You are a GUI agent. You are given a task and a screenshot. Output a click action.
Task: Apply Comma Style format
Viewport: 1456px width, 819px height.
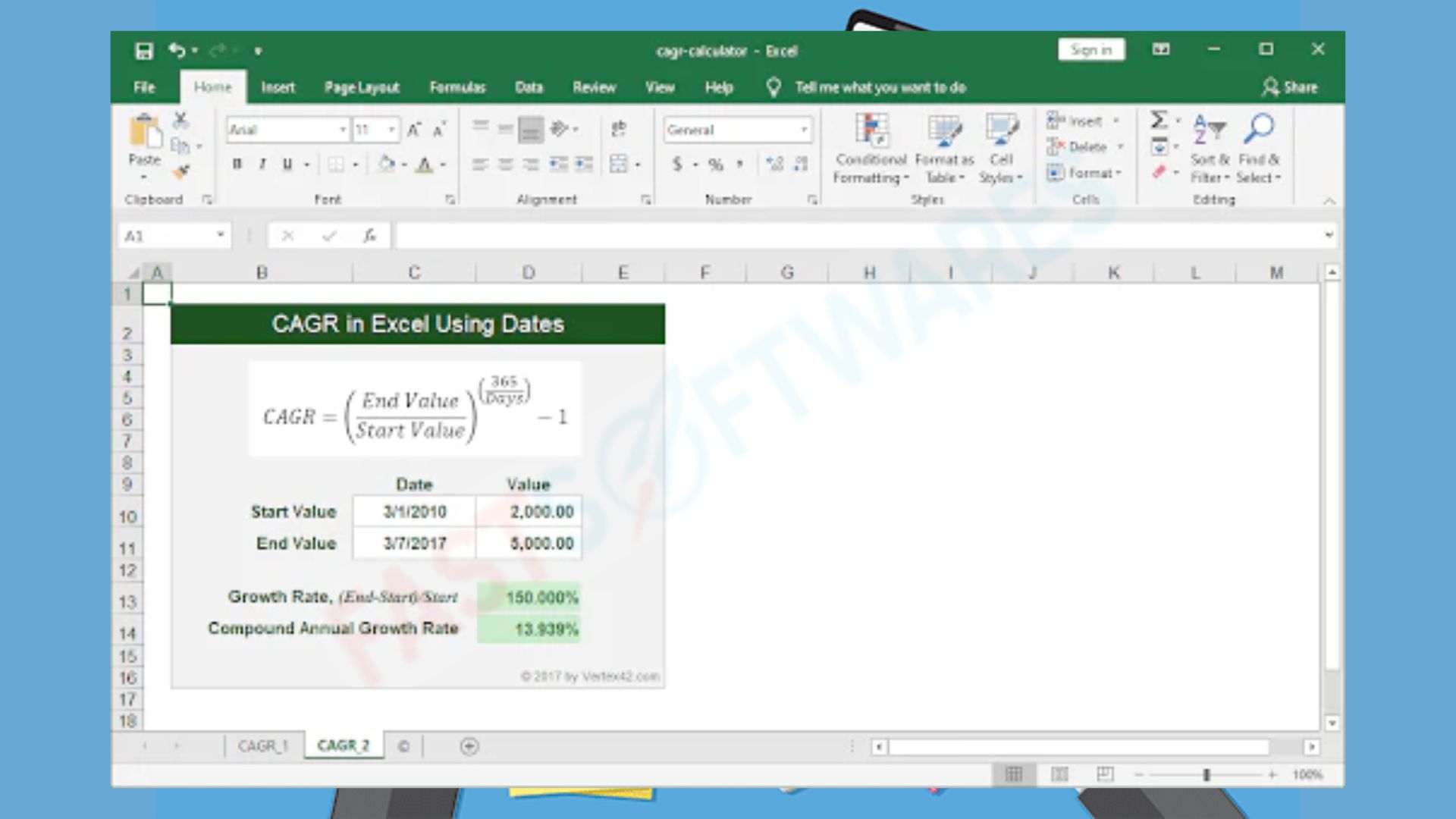(x=739, y=164)
